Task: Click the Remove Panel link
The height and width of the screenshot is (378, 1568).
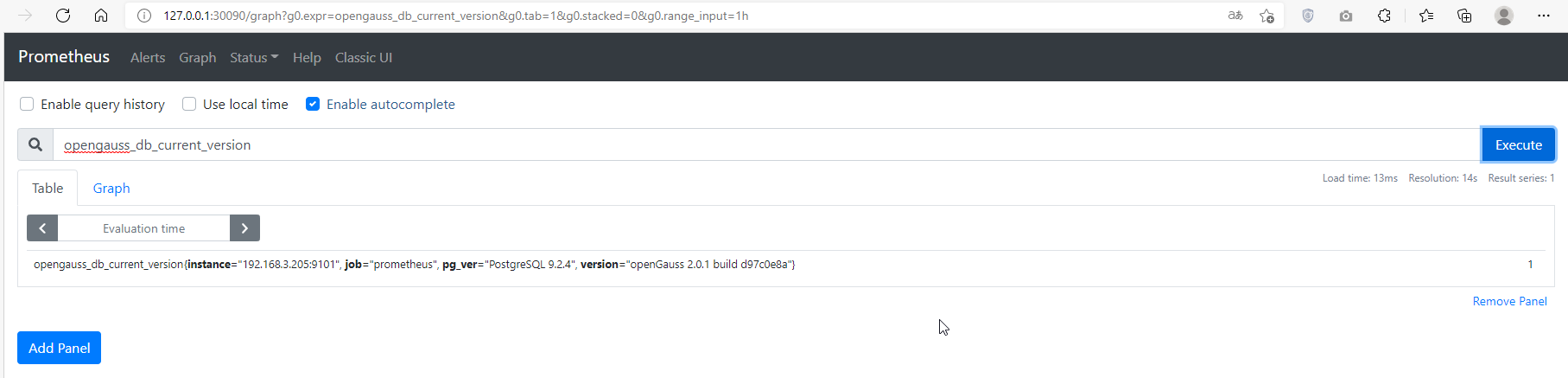Action: click(1509, 301)
